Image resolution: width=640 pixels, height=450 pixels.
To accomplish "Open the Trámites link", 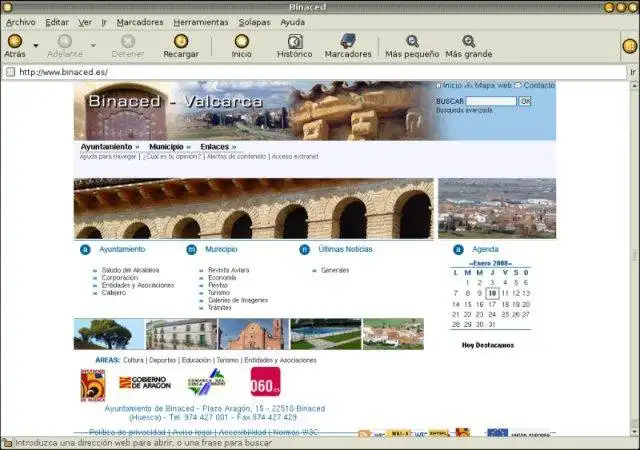I will pyautogui.click(x=220, y=308).
